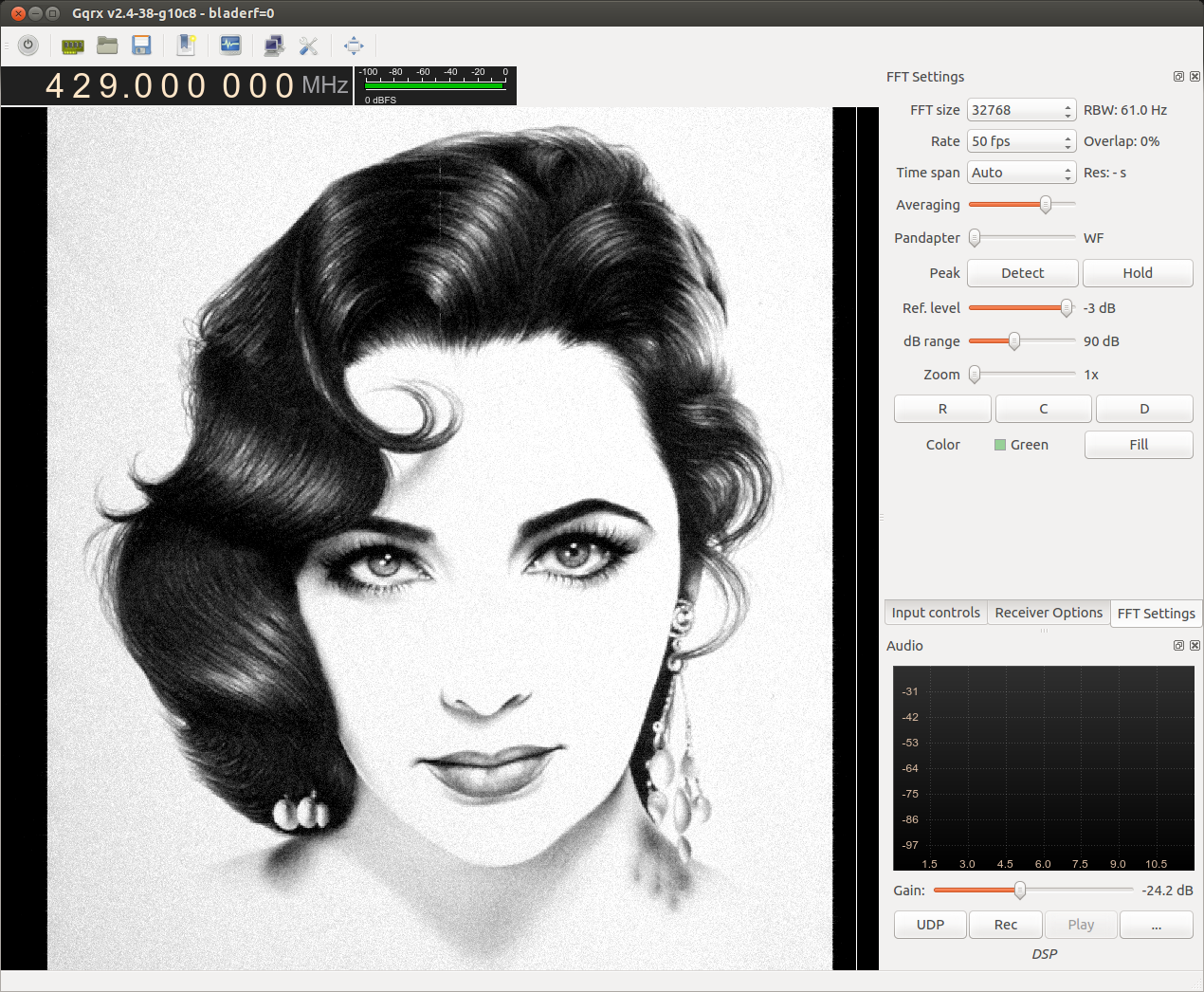Viewport: 1204px width, 992px height.
Task: Toggle the UDP audio streaming button
Action: pos(930,925)
